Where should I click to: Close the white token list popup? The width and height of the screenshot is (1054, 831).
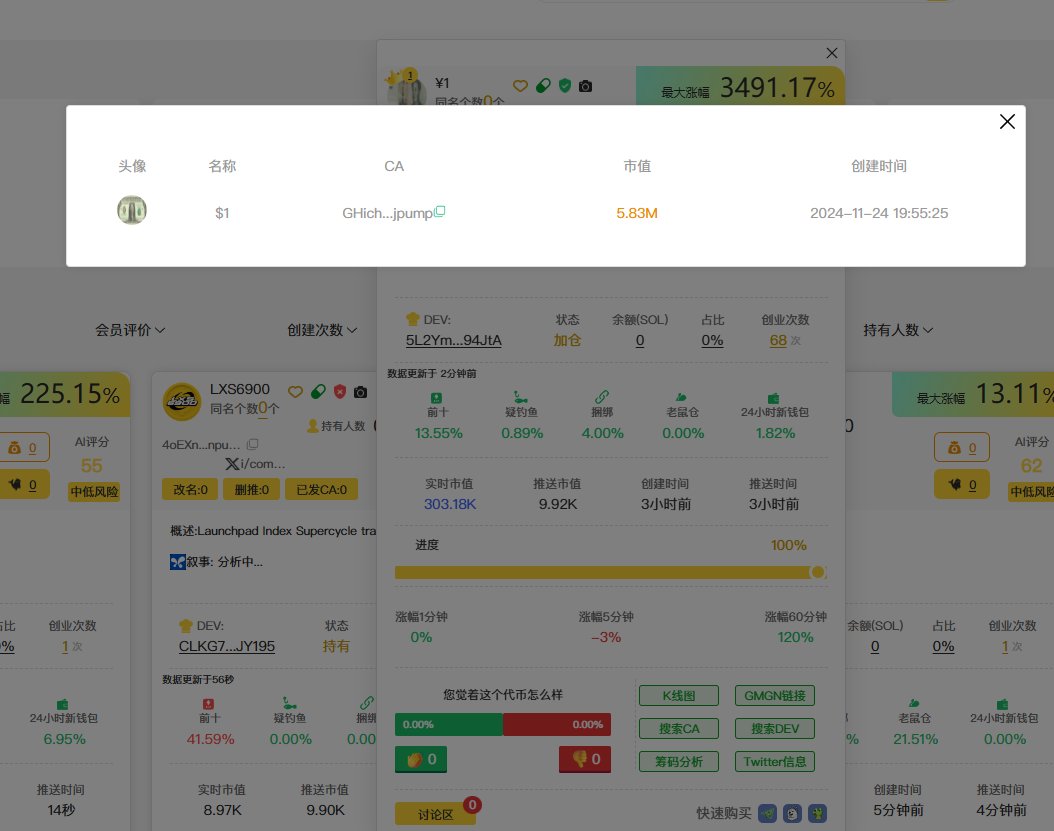(1006, 122)
